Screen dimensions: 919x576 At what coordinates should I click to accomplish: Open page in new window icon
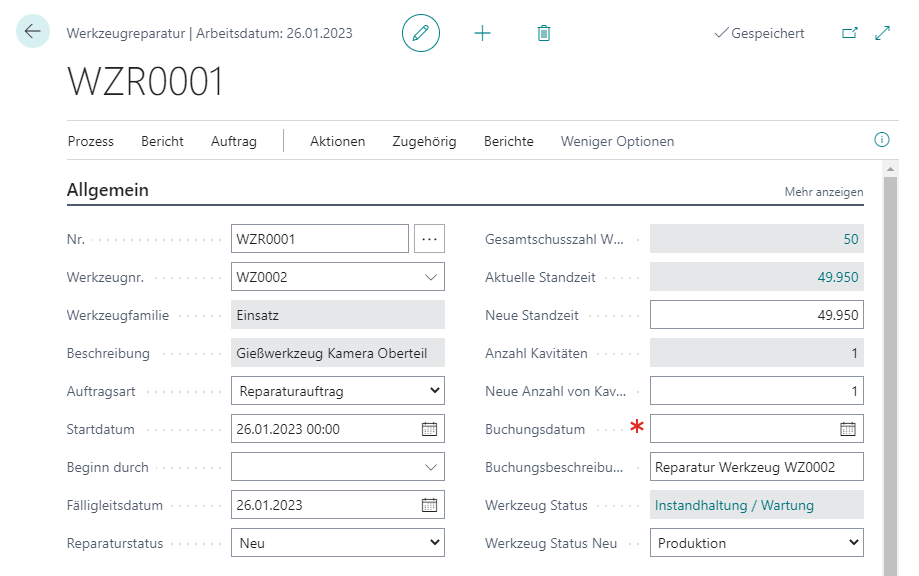coord(849,33)
